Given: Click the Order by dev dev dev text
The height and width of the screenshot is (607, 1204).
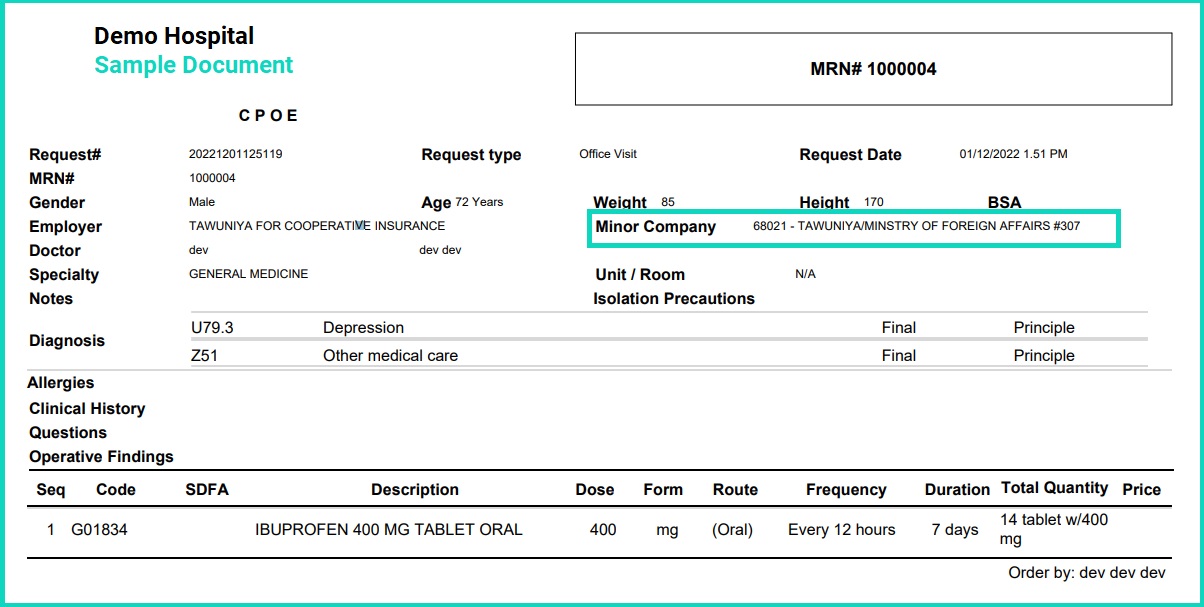Looking at the screenshot, I should (x=1086, y=574).
